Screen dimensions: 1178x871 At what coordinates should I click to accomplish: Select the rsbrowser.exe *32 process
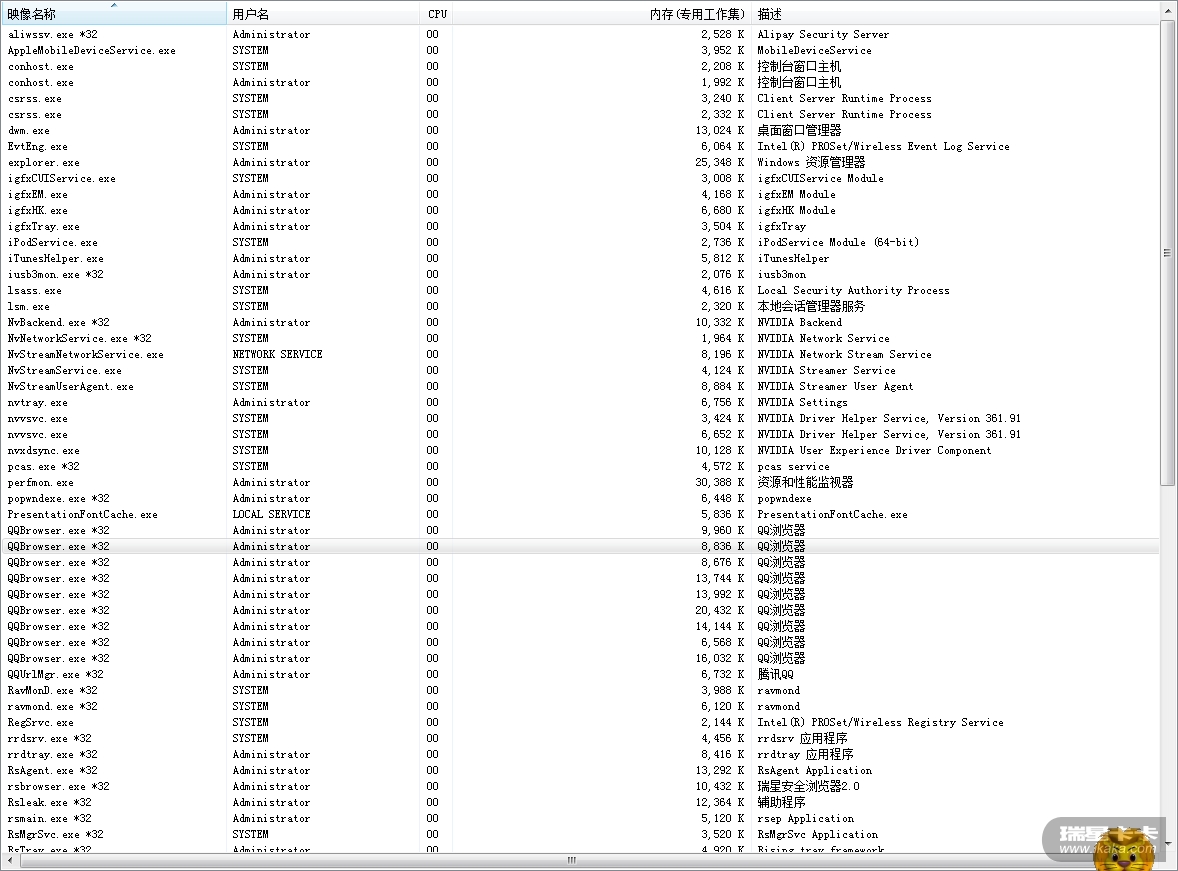click(580, 787)
